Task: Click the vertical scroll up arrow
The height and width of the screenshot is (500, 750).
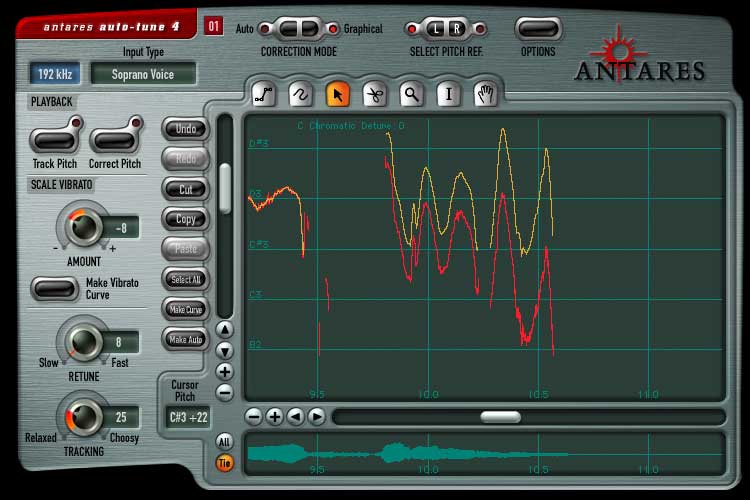Action: pyautogui.click(x=224, y=330)
